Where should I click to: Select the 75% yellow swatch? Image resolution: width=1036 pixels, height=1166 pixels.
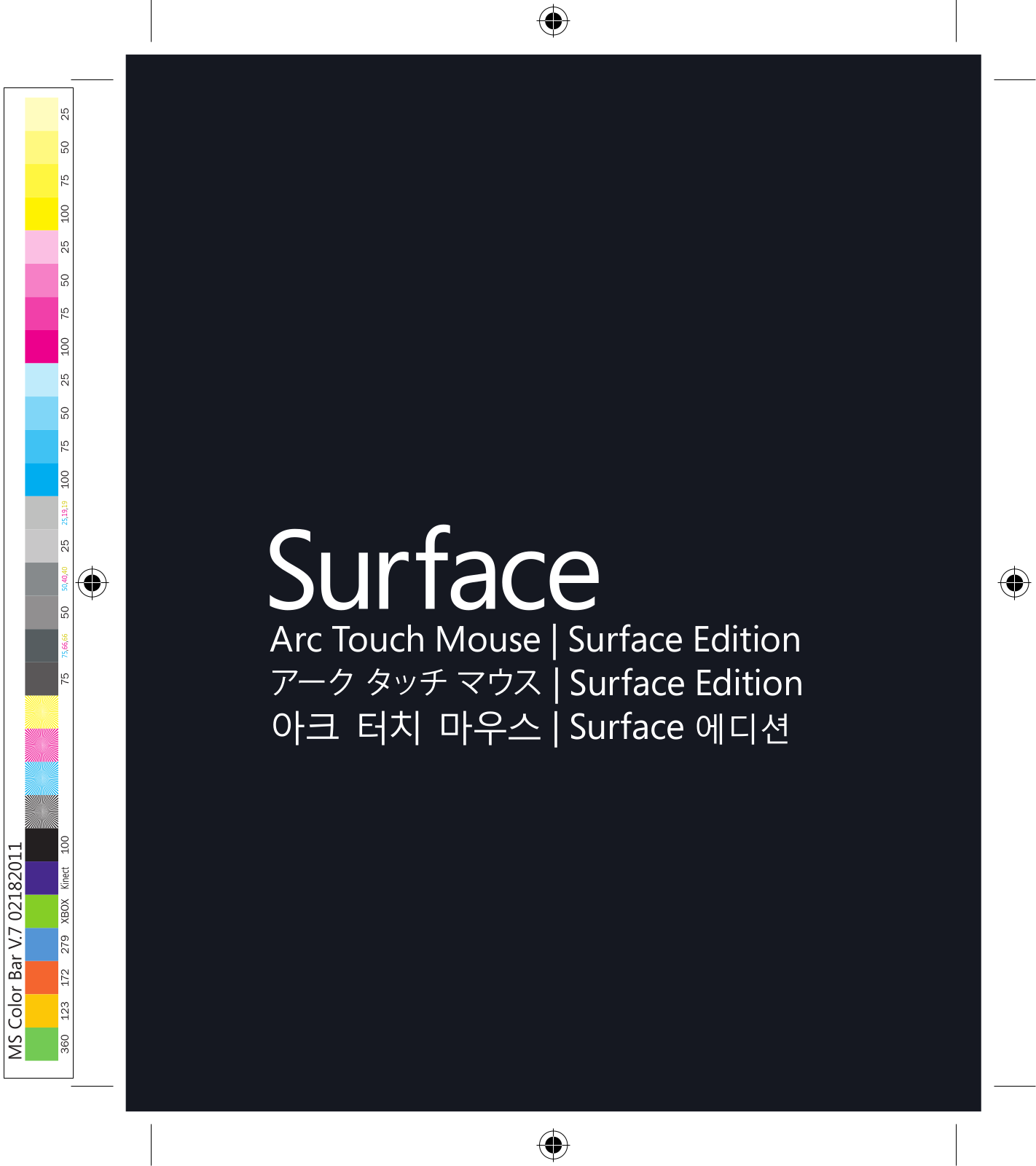(x=42, y=181)
